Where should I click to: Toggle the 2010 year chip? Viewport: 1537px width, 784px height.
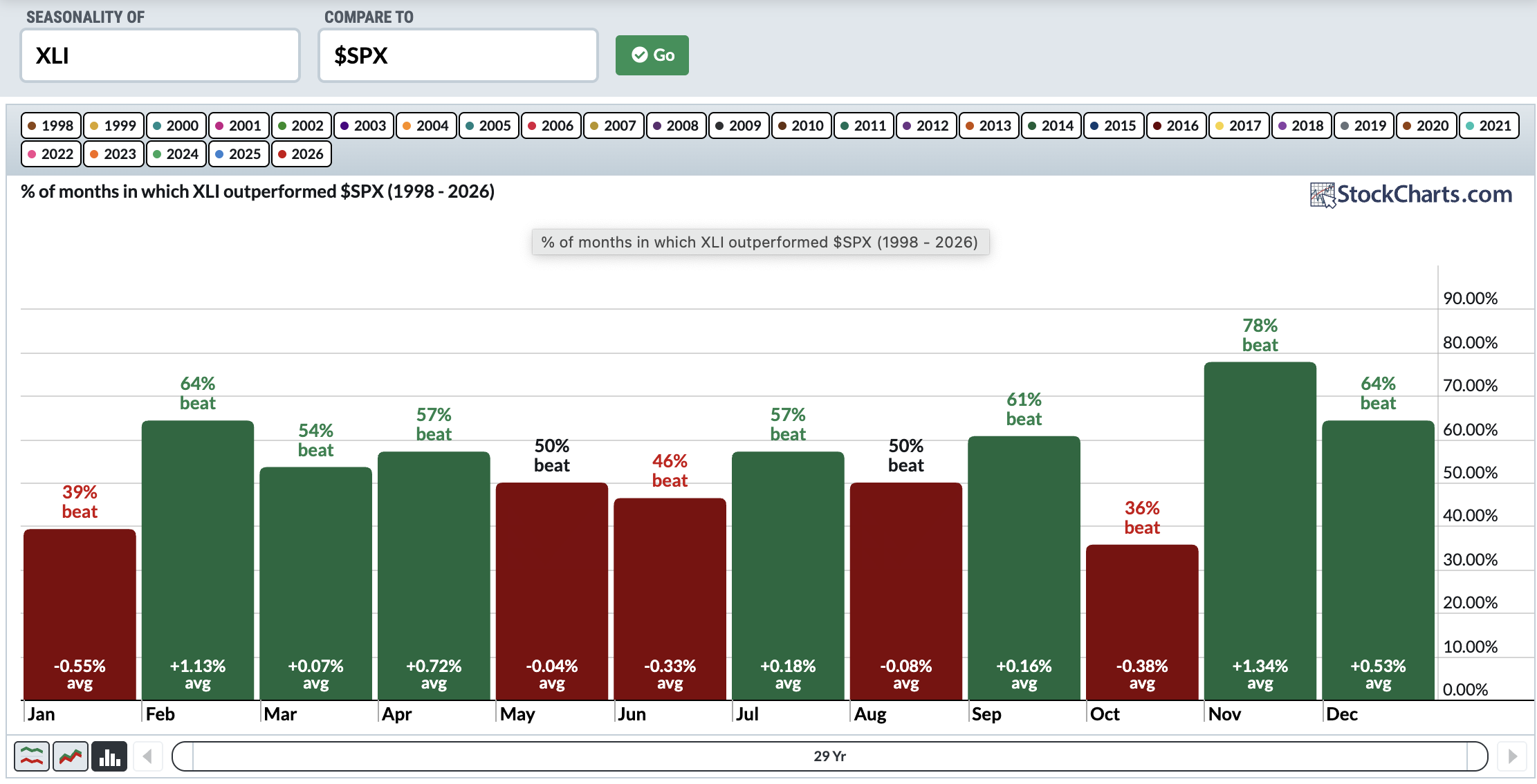[802, 126]
